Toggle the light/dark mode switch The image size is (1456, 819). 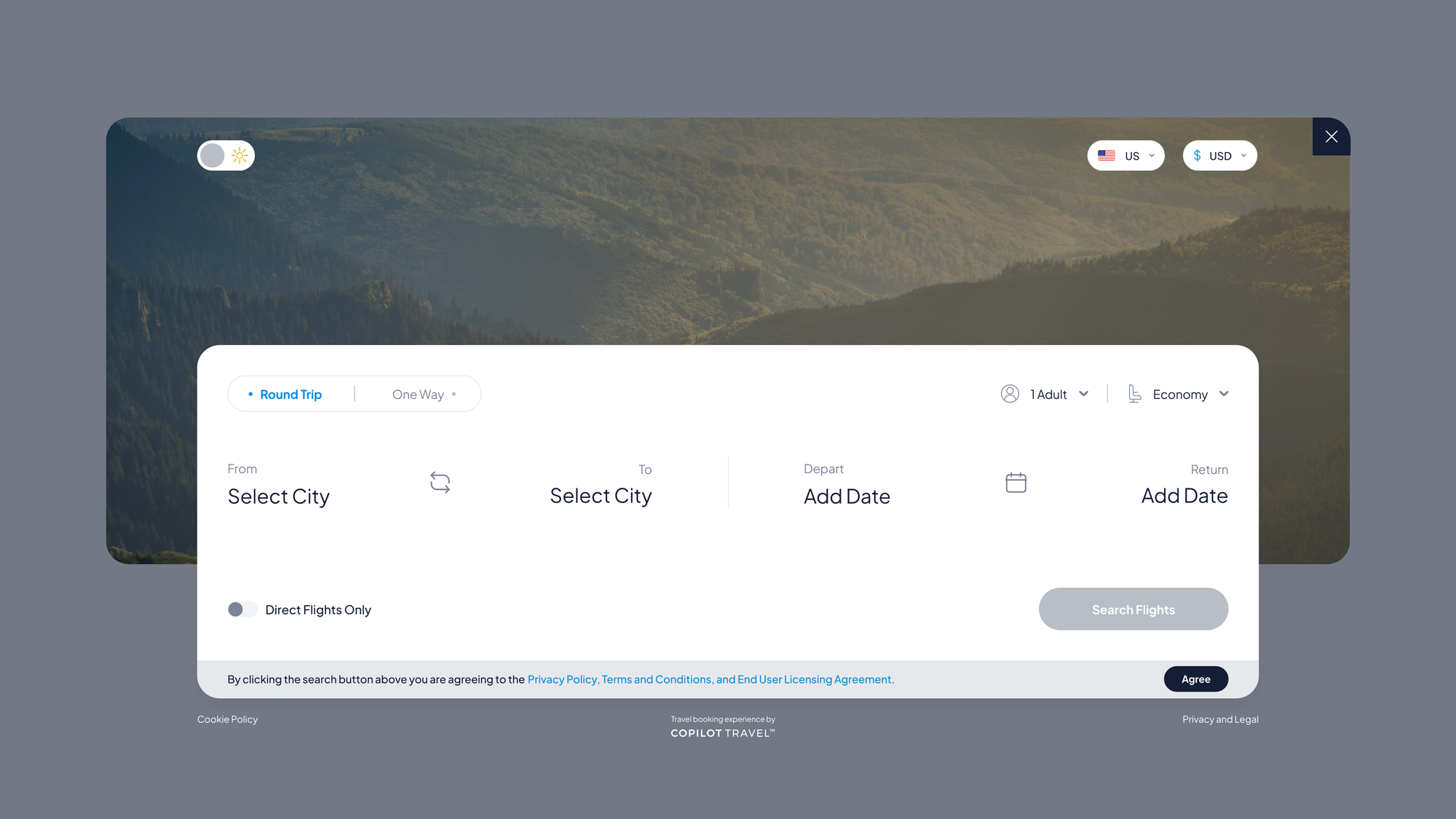(x=226, y=155)
